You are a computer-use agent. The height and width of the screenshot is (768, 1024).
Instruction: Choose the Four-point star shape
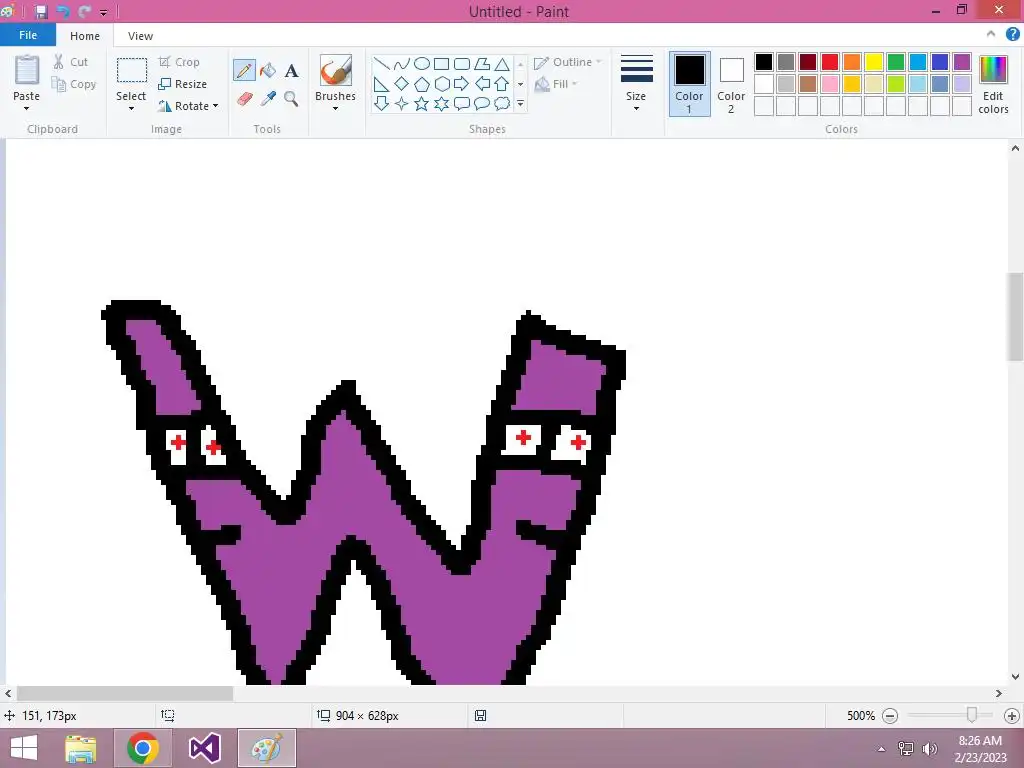click(402, 103)
